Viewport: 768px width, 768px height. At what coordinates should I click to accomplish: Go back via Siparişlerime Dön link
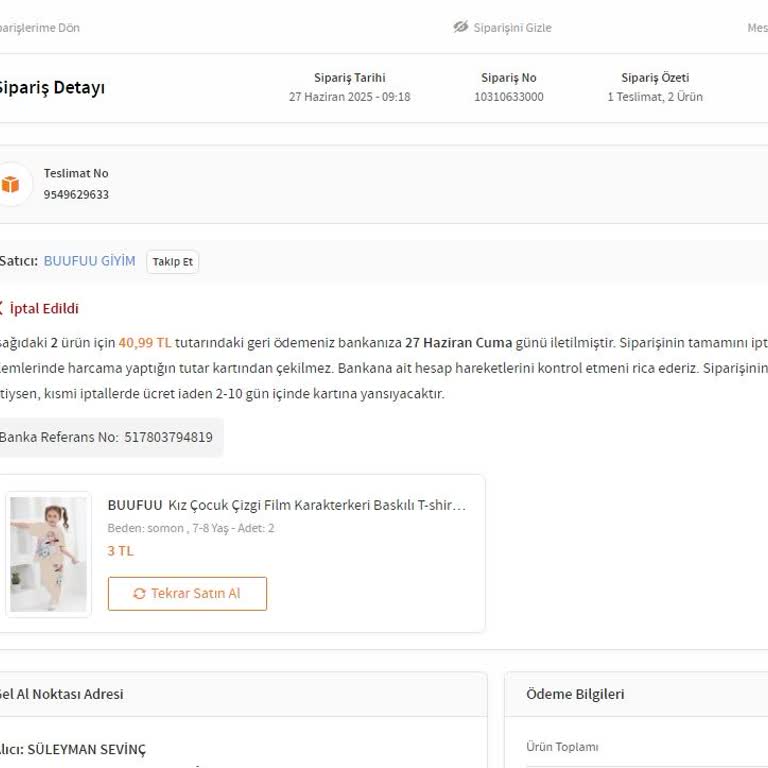click(40, 28)
